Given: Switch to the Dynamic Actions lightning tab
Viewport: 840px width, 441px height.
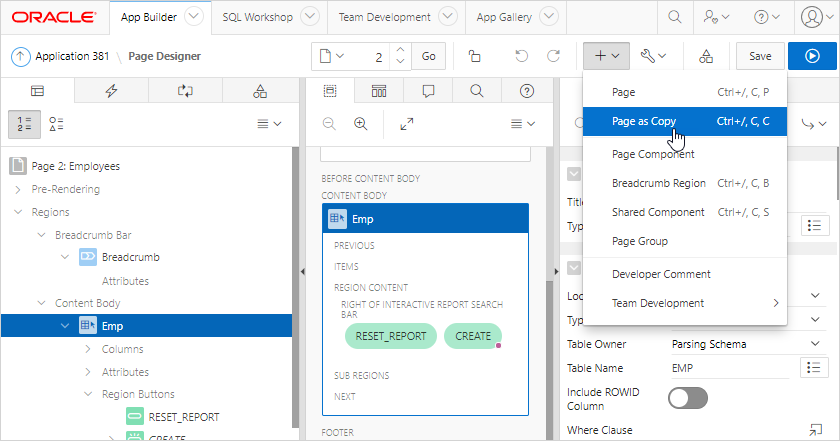Looking at the screenshot, I should point(111,91).
